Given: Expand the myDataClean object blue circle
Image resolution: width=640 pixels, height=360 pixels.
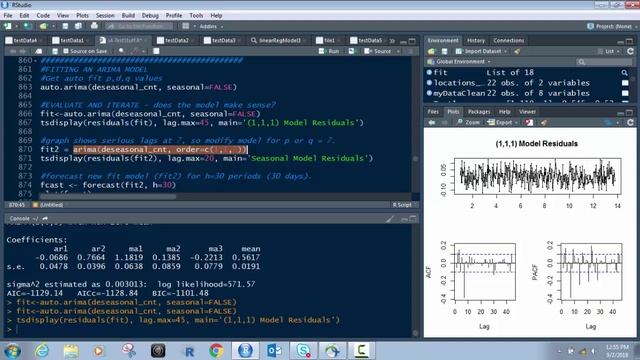Looking at the screenshot, I should (429, 93).
